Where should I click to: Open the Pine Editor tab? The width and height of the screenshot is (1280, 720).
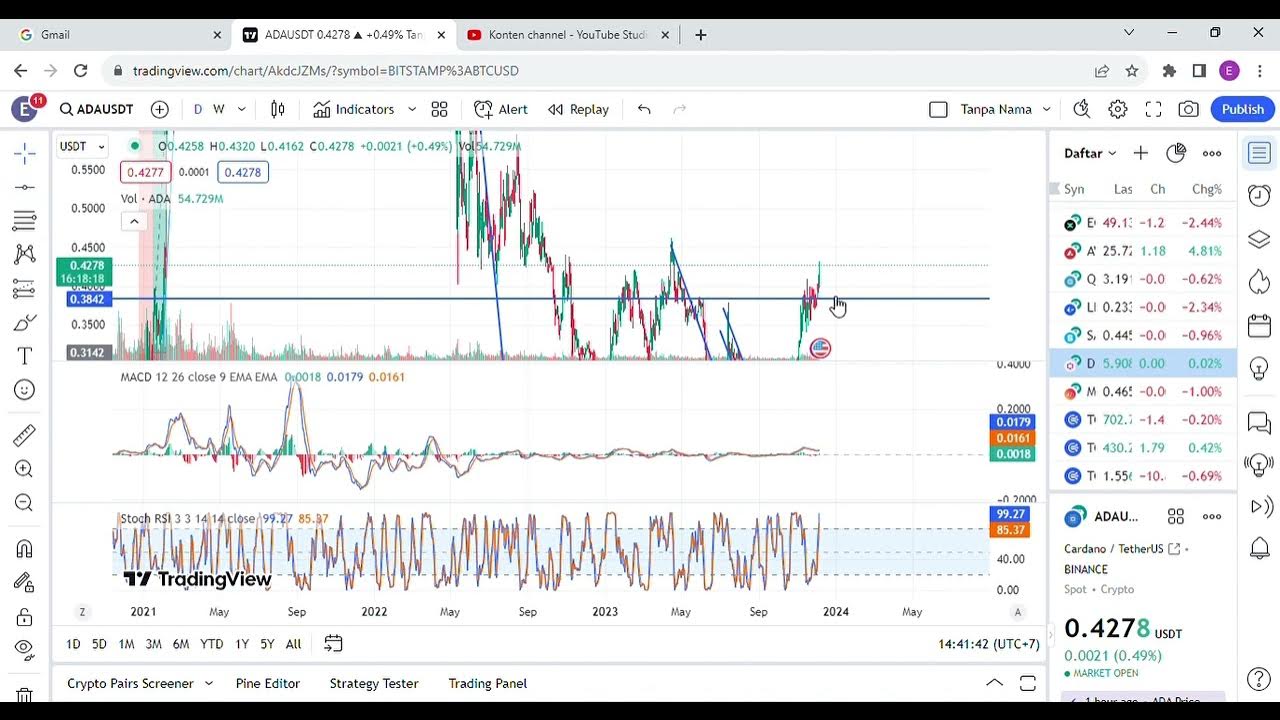[x=267, y=683]
